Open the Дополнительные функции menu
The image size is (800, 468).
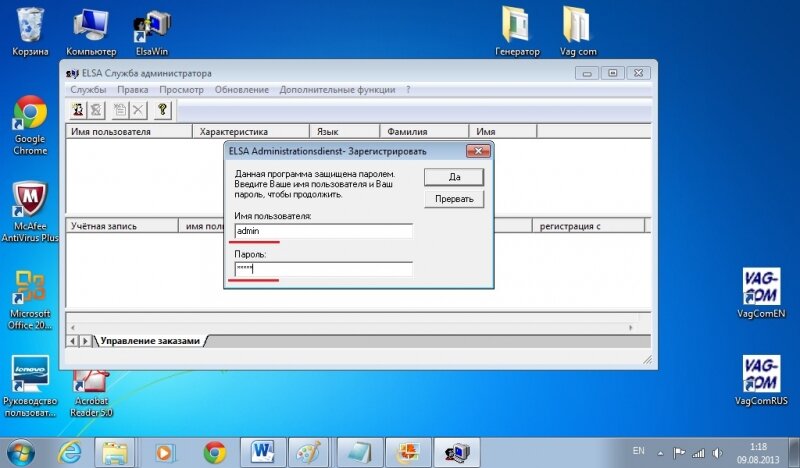point(337,90)
